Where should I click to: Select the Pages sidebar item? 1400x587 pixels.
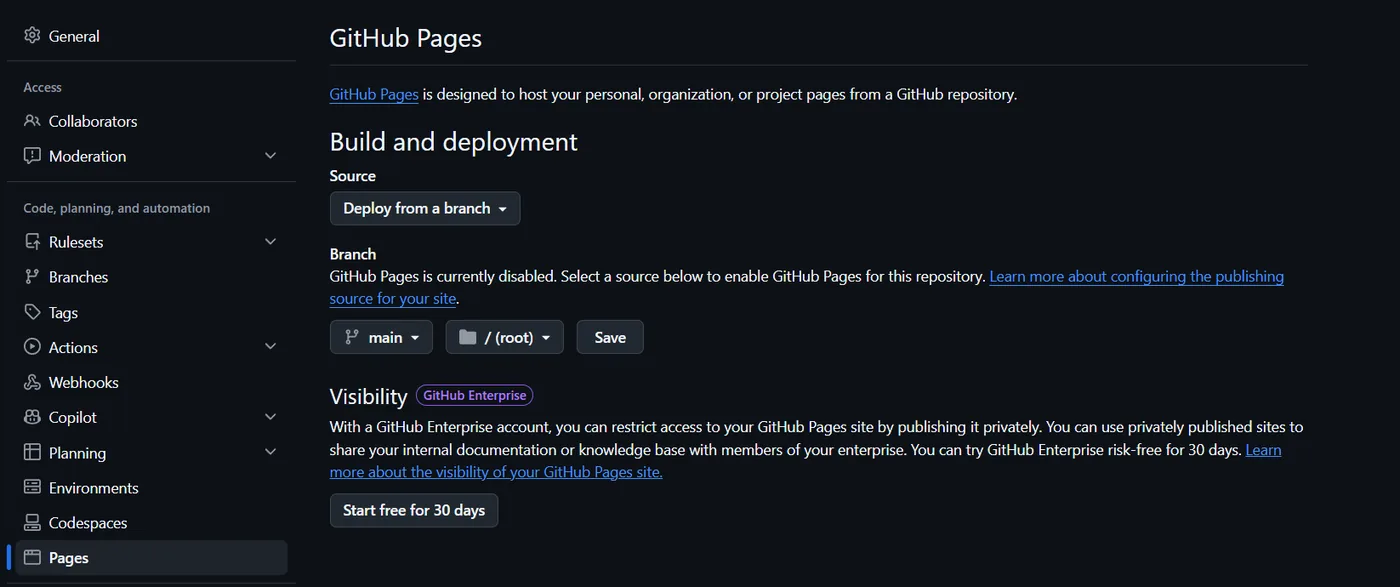[x=151, y=558]
